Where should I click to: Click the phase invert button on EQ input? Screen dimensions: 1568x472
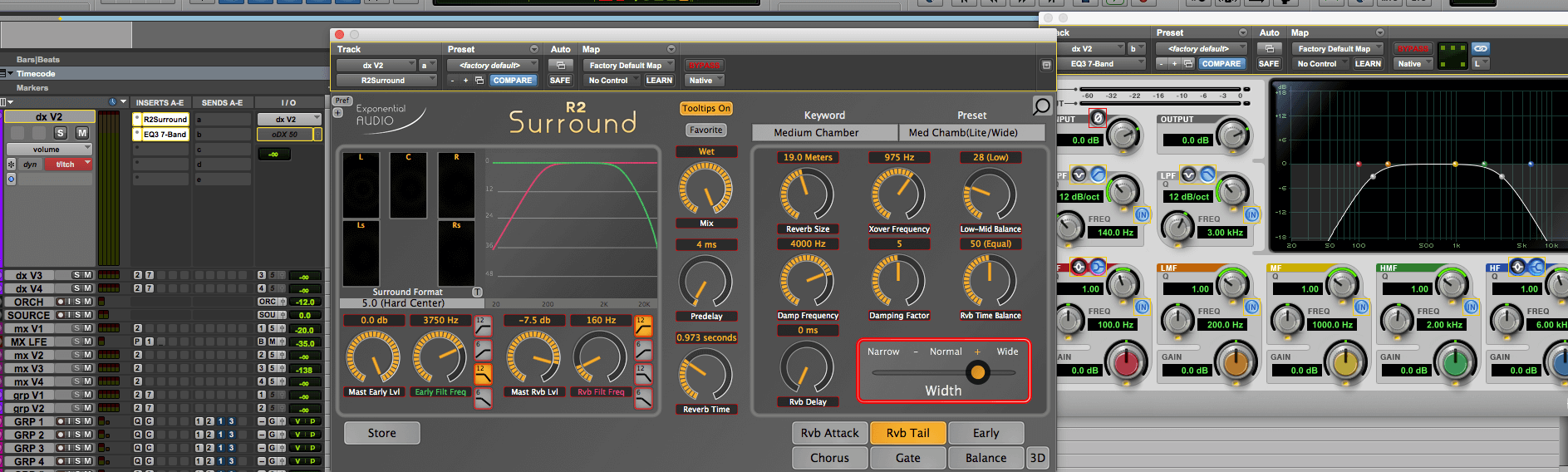pyautogui.click(x=1098, y=118)
